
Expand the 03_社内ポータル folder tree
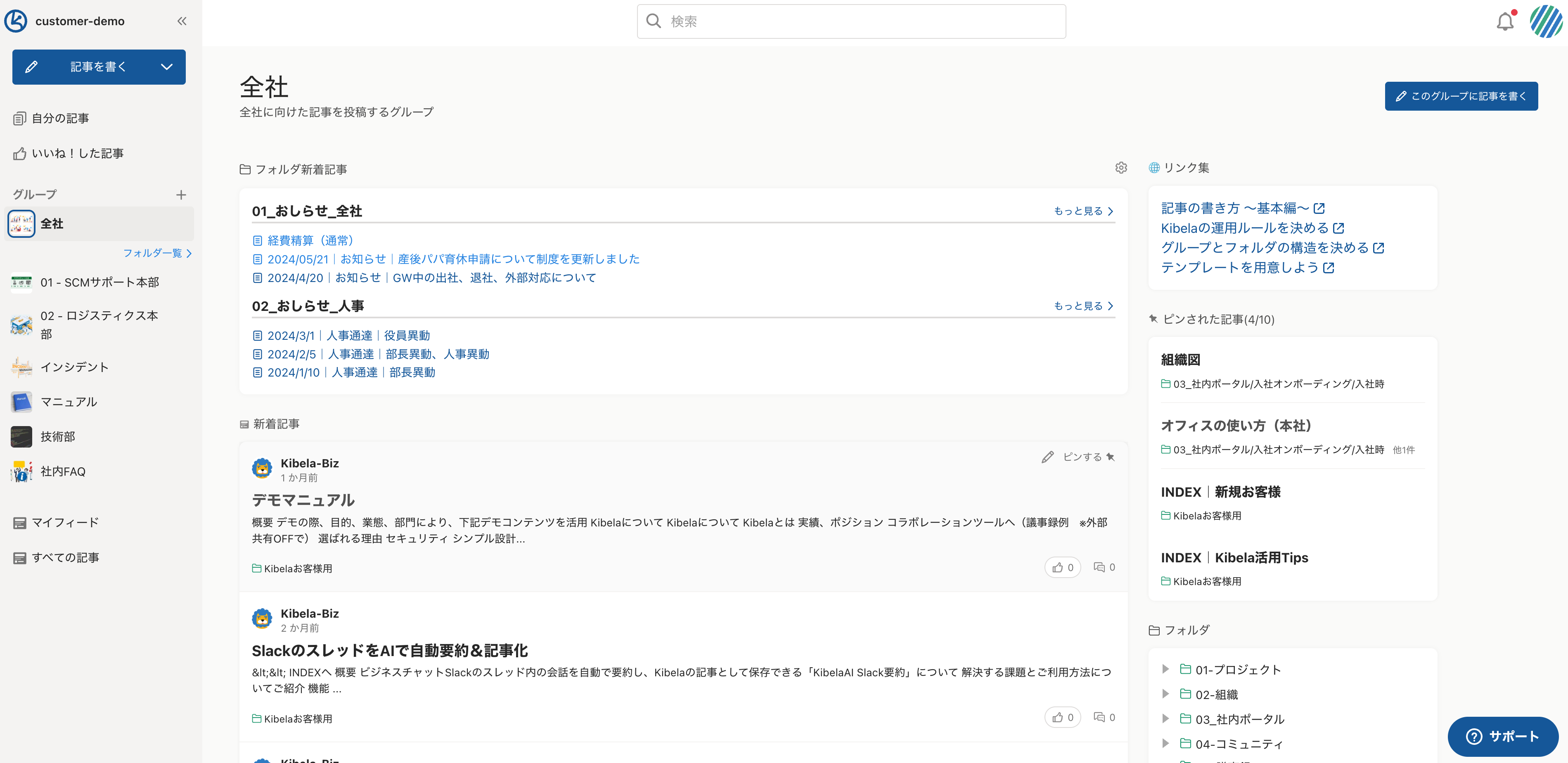[1165, 718]
